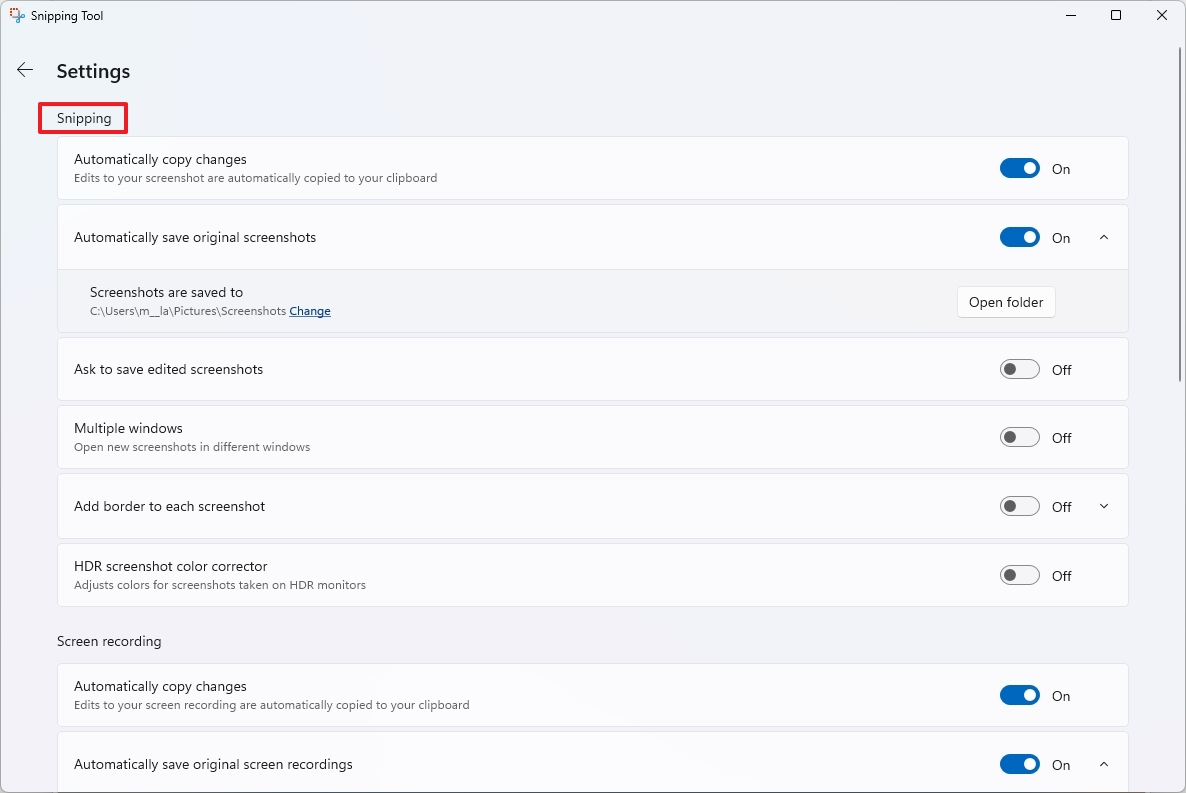
Task: Turn off Automatically save original screenshots
Action: (1019, 237)
